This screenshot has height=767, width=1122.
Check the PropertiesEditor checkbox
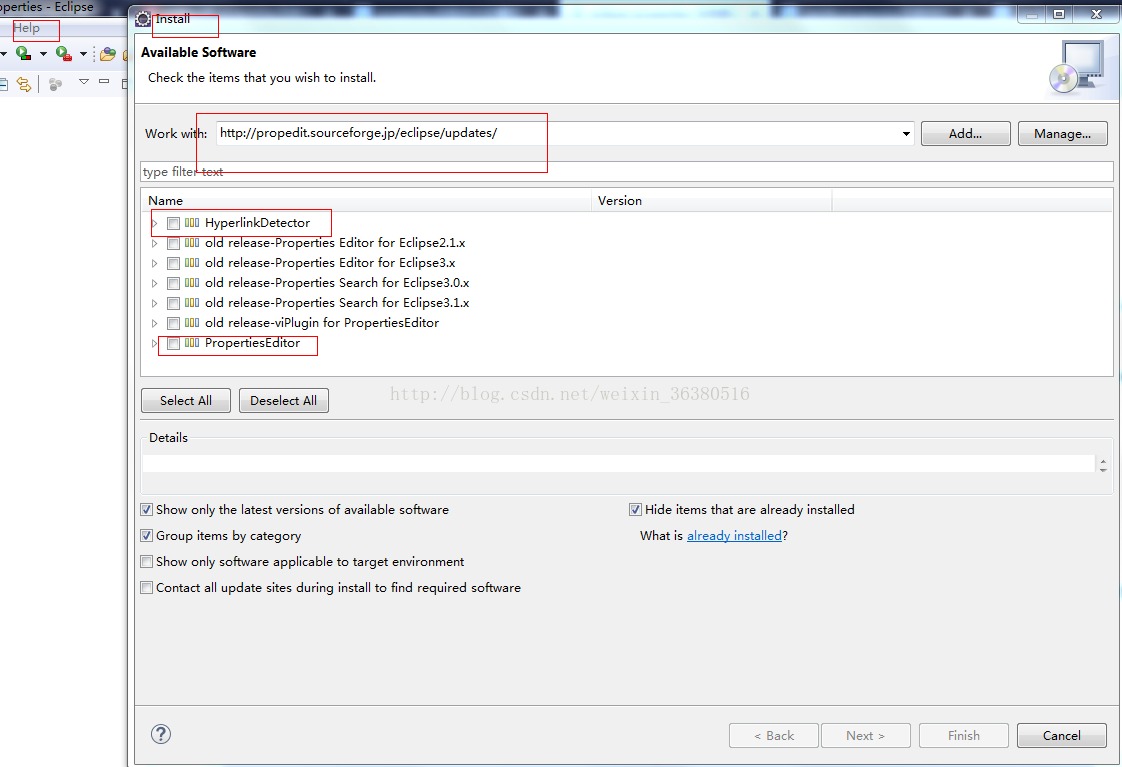pos(173,343)
